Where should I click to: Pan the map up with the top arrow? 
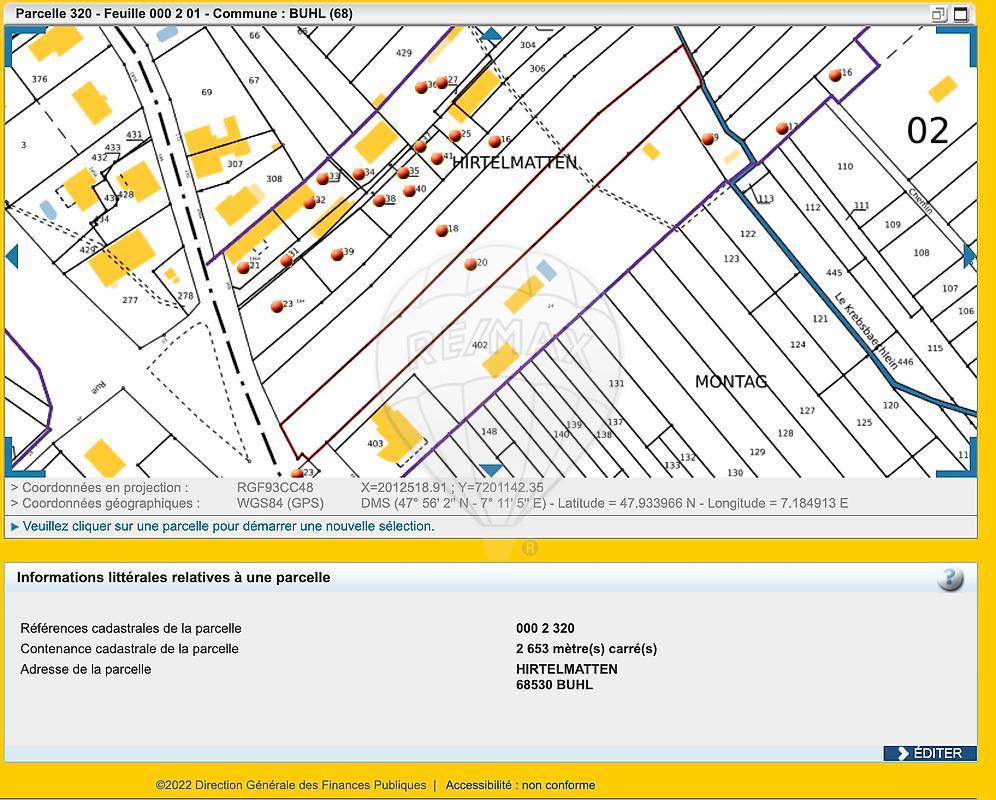tap(490, 35)
